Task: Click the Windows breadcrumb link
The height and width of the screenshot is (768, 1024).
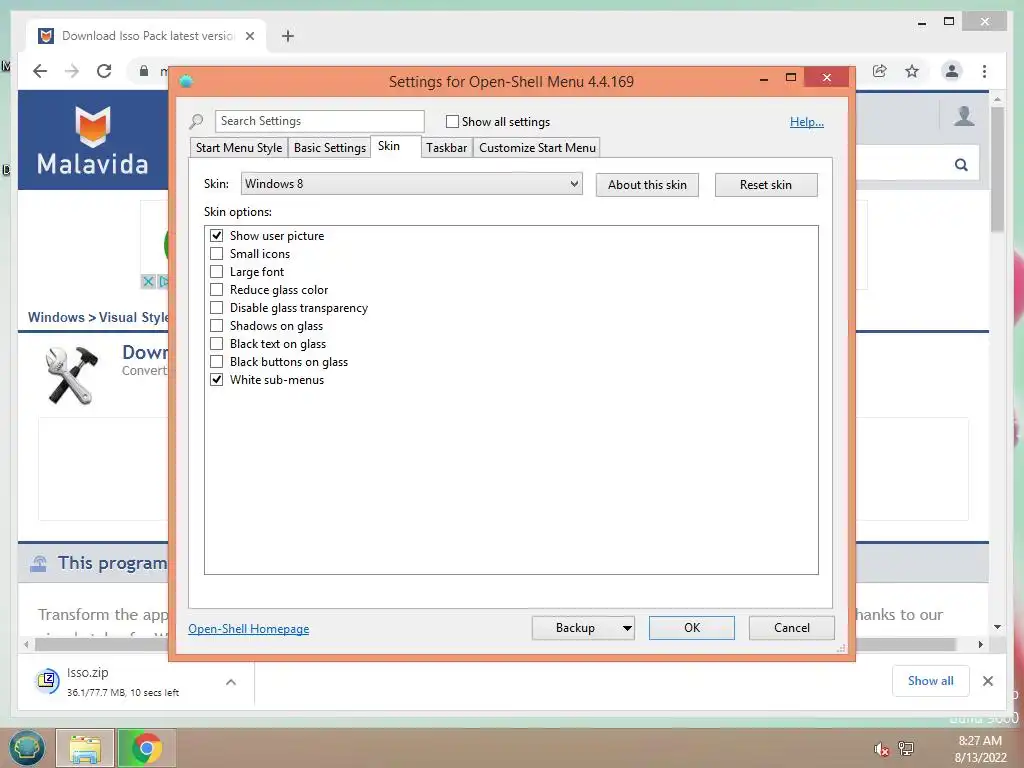Action: click(56, 317)
